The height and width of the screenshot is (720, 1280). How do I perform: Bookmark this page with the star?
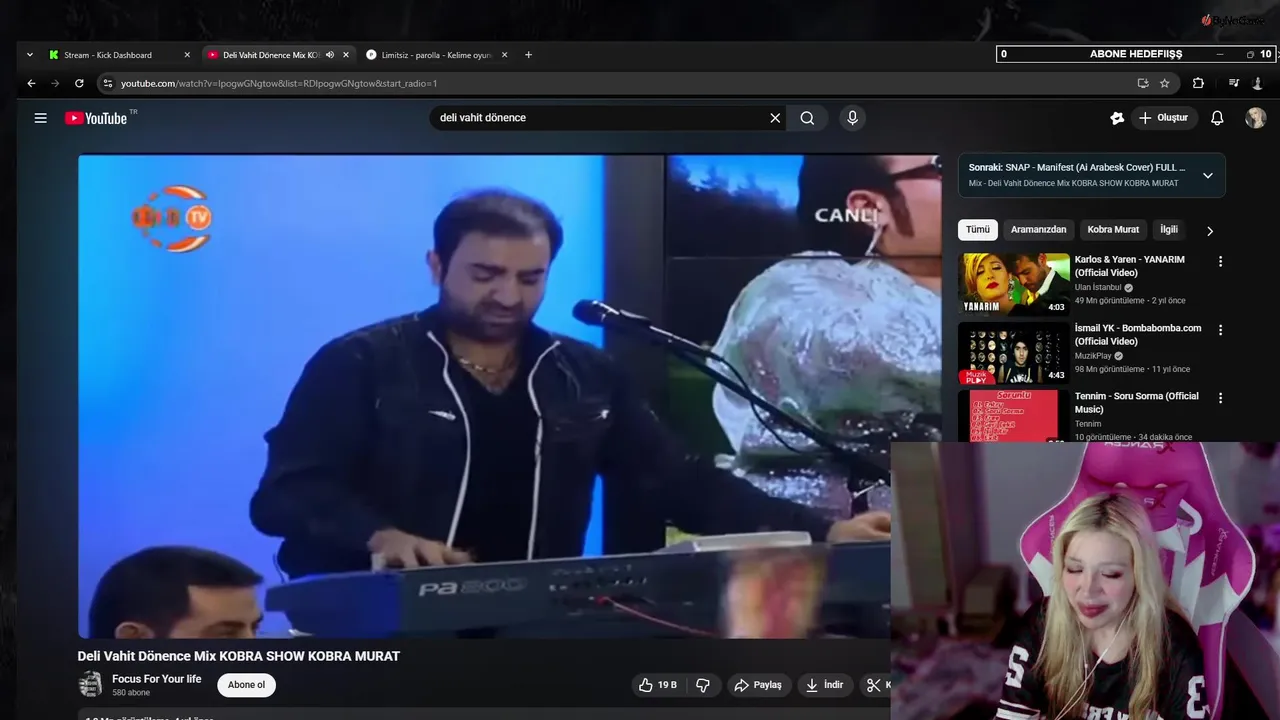(1165, 83)
